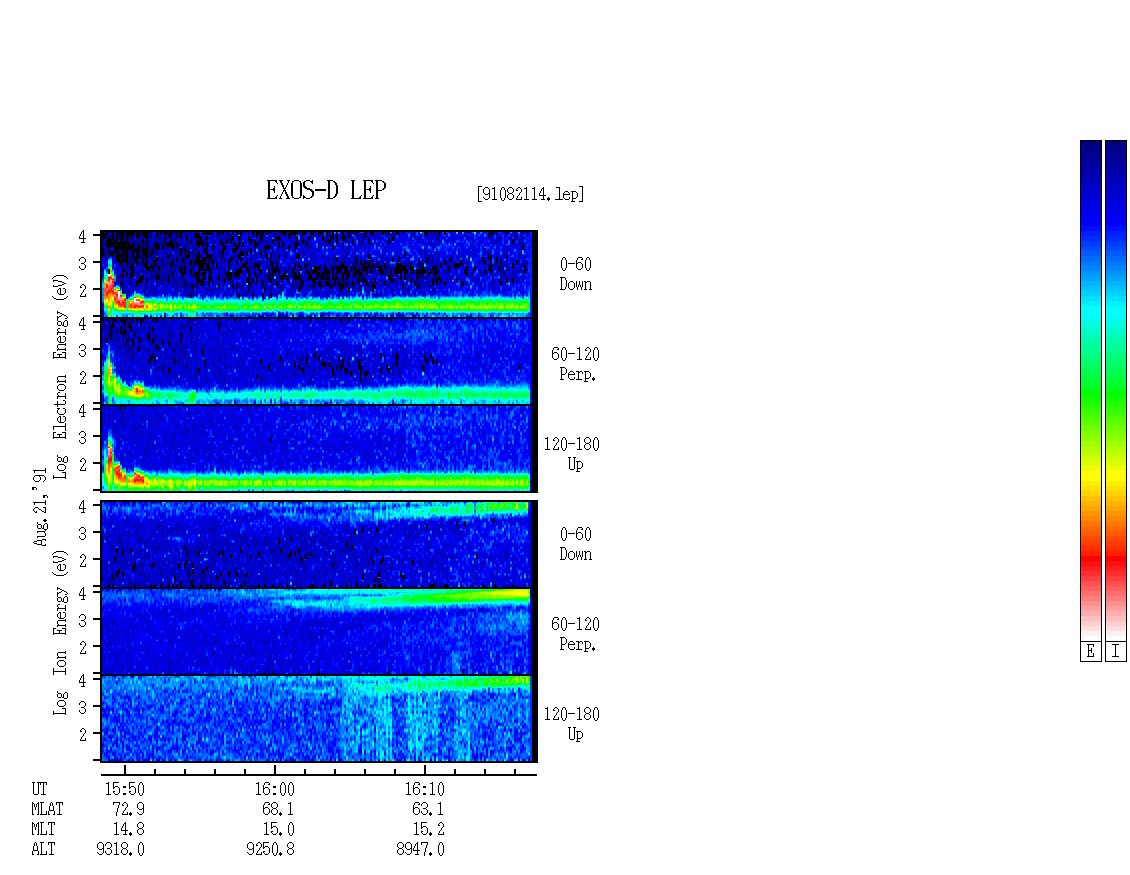Select the MLT value 14.8
Viewport: 1130px width, 875px height.
[128, 830]
